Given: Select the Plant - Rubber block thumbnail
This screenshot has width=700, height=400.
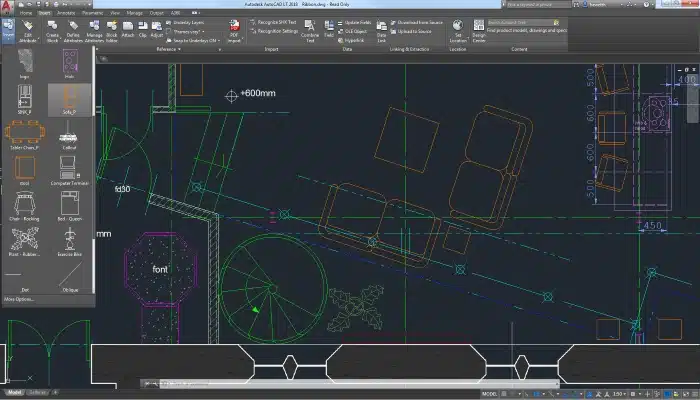Looking at the screenshot, I should tap(25, 242).
